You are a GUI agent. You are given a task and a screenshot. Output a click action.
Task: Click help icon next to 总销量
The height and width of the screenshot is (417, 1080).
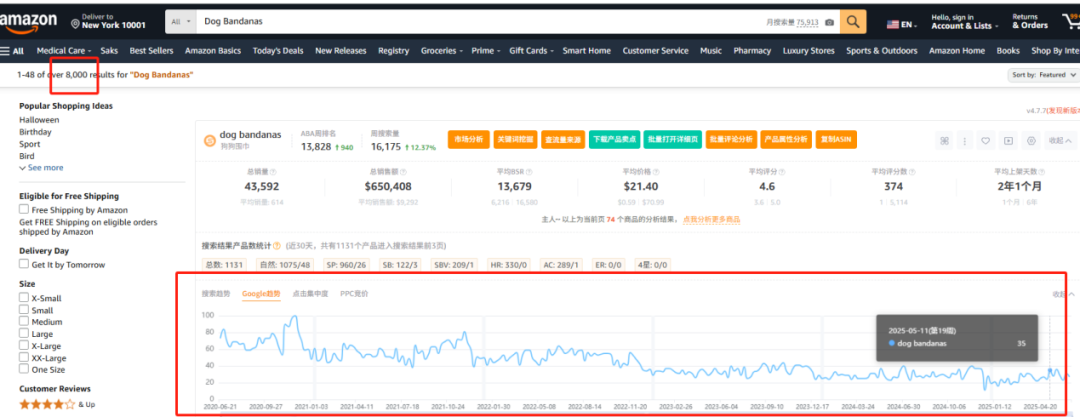pos(273,172)
